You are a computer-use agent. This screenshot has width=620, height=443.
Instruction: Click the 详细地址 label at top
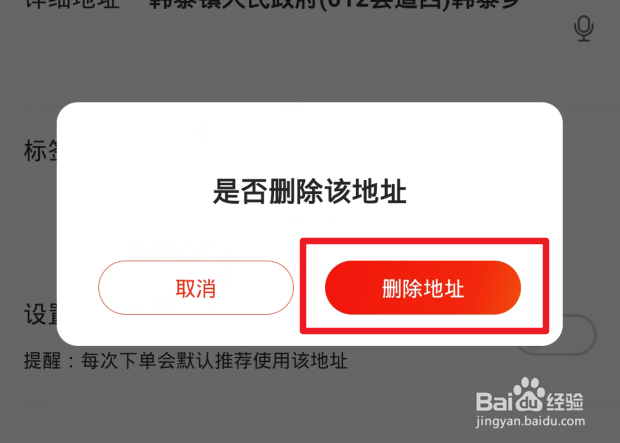coord(72,4)
